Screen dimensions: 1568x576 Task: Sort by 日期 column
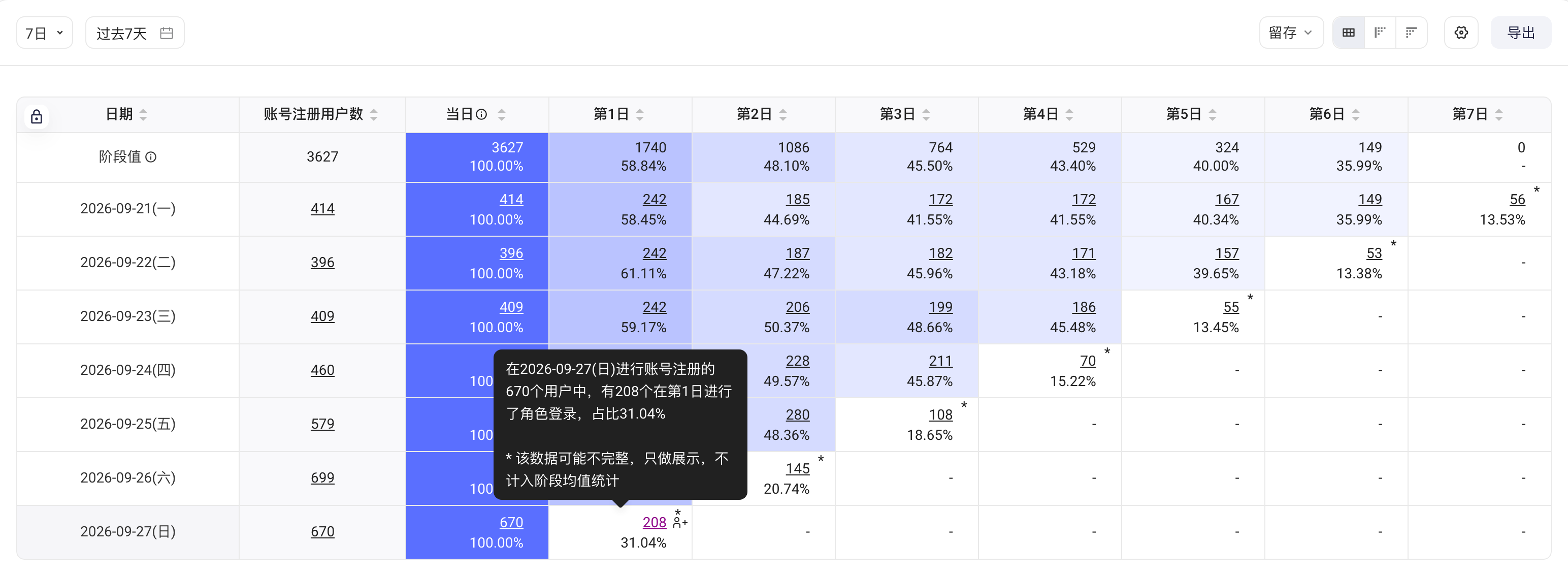coord(143,114)
